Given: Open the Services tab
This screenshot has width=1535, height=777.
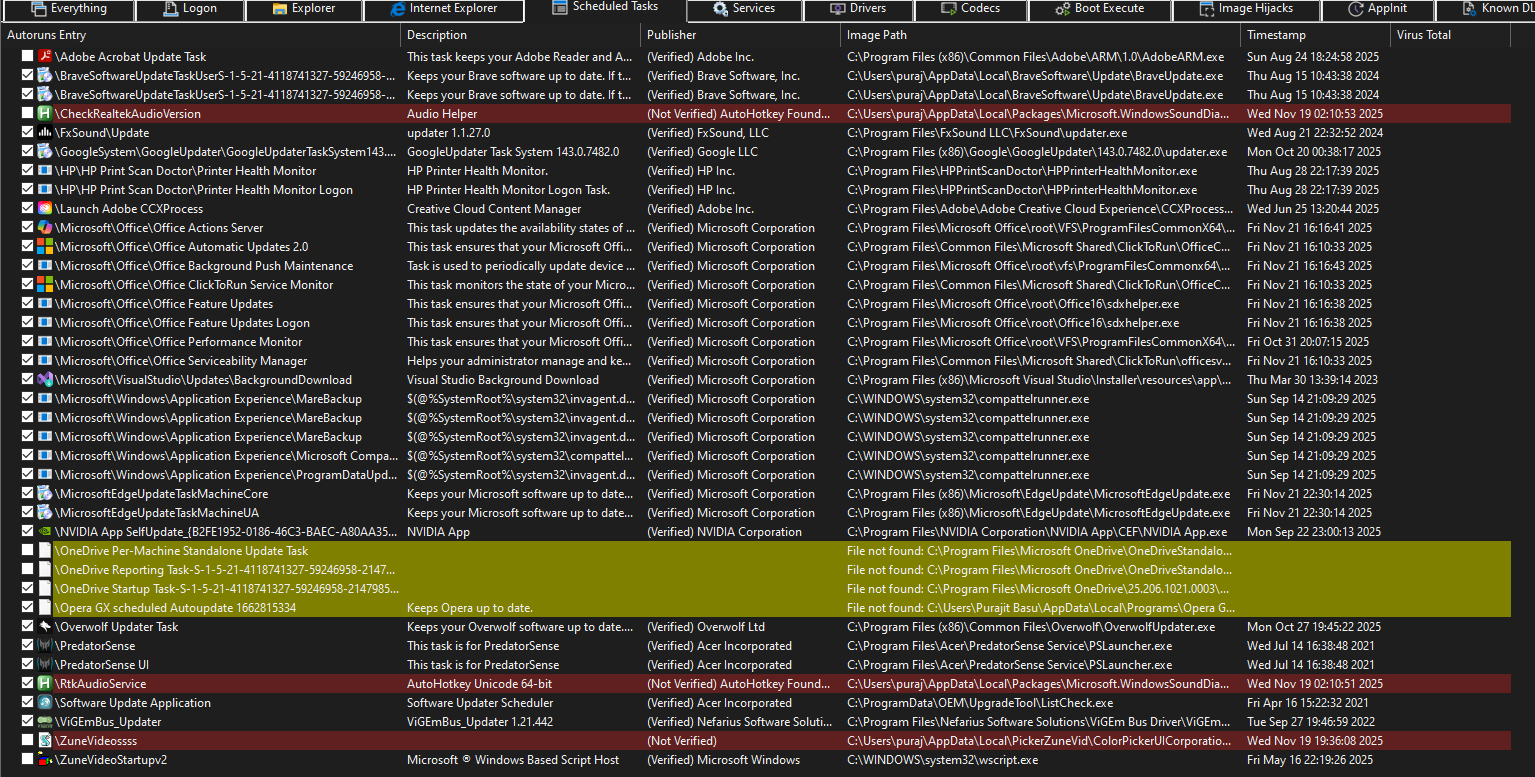Looking at the screenshot, I should tap(744, 9).
